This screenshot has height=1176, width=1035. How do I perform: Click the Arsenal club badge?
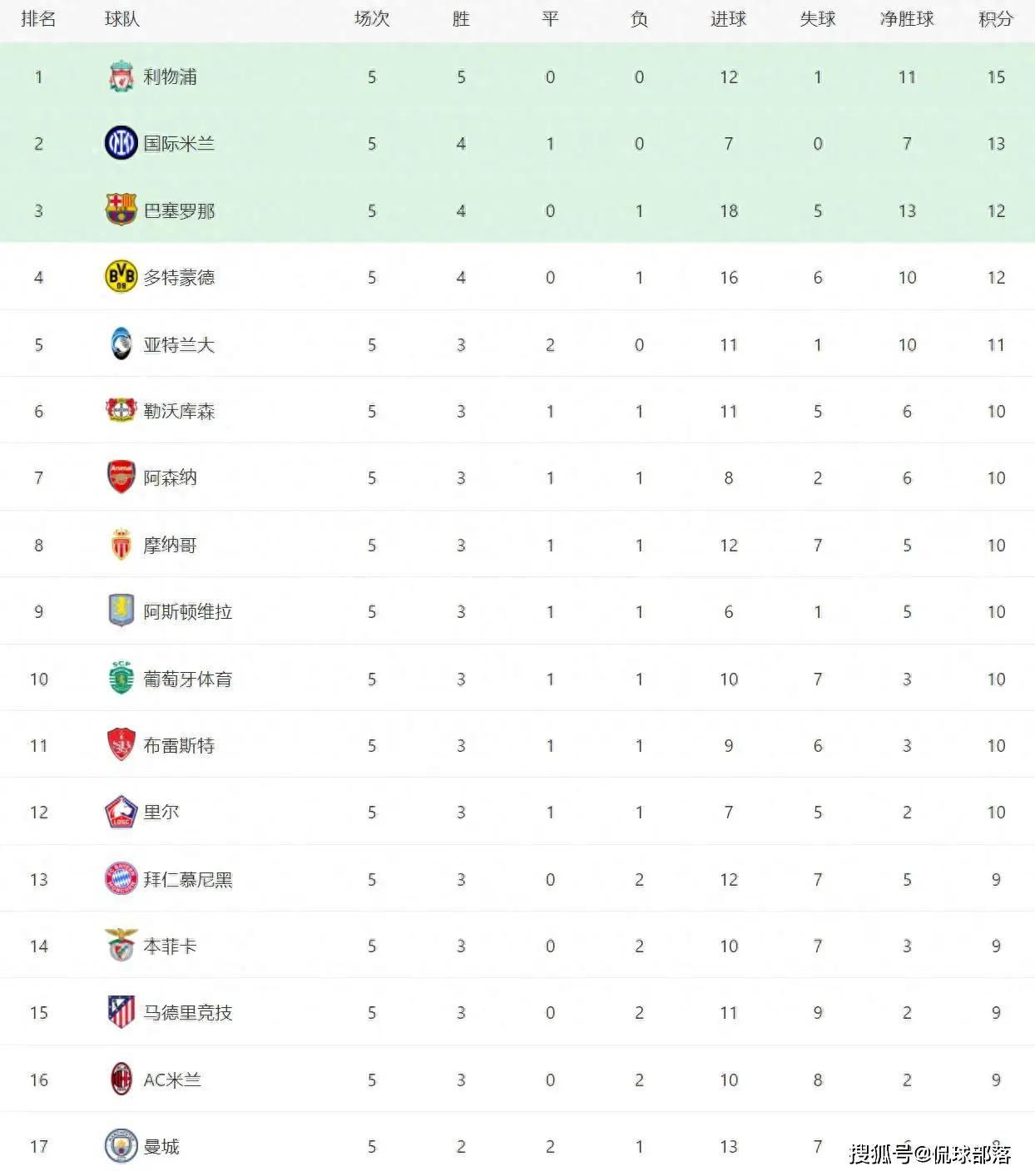pos(121,477)
